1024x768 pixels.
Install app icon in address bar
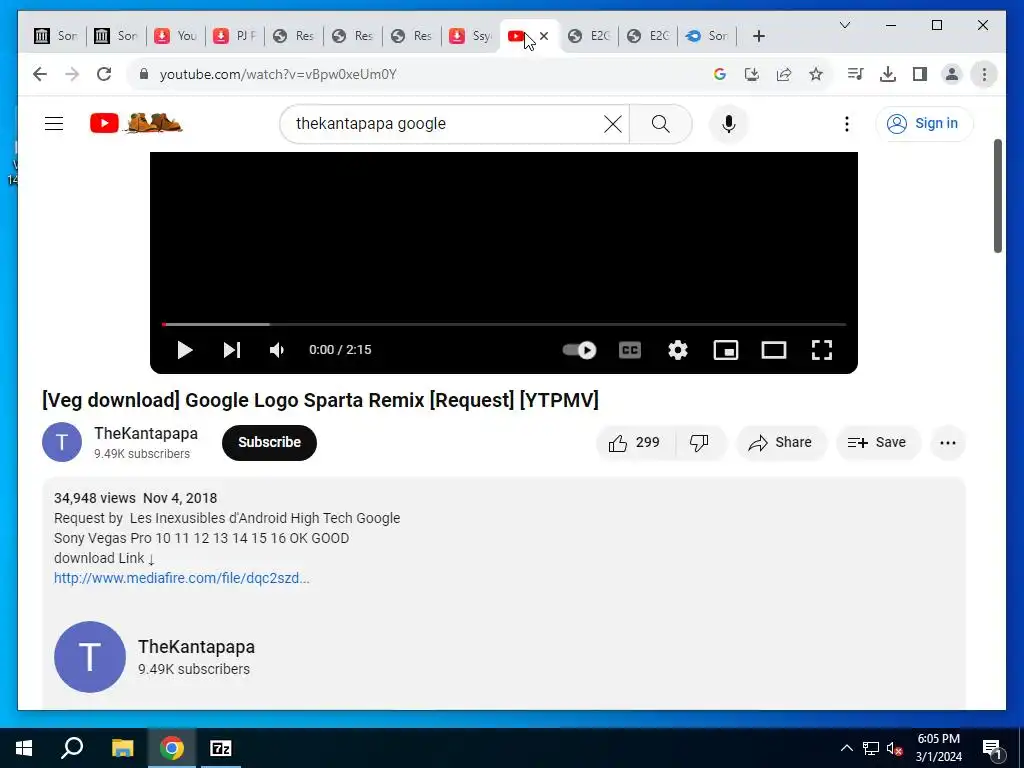pos(752,74)
